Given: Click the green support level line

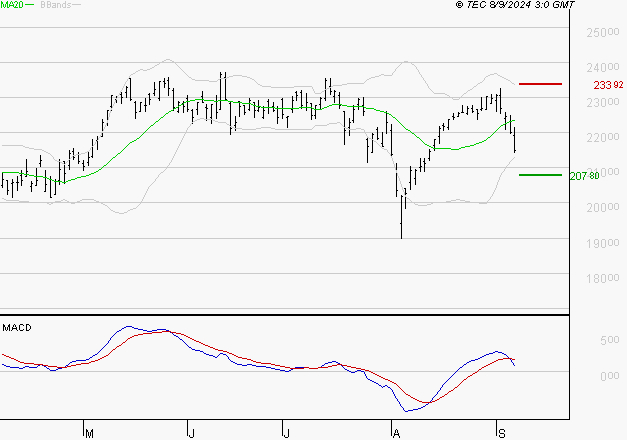Looking at the screenshot, I should click(540, 175).
